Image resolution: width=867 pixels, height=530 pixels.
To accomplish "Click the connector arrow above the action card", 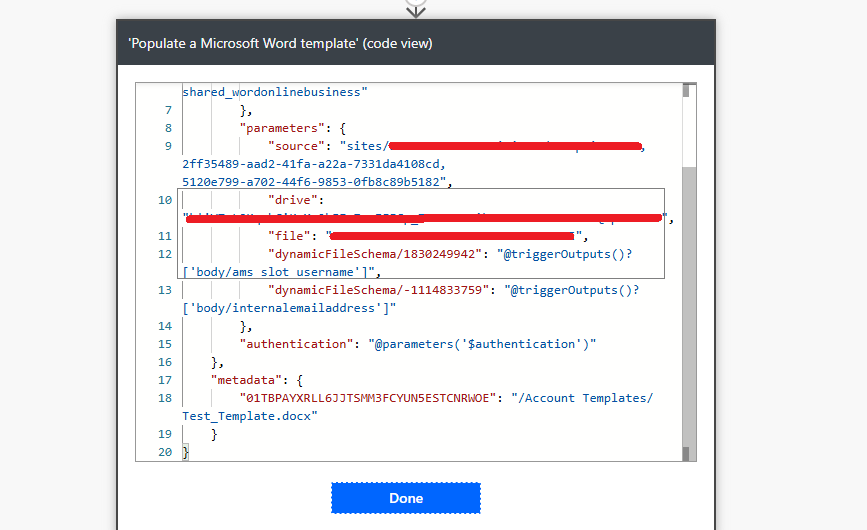I will pos(415,8).
